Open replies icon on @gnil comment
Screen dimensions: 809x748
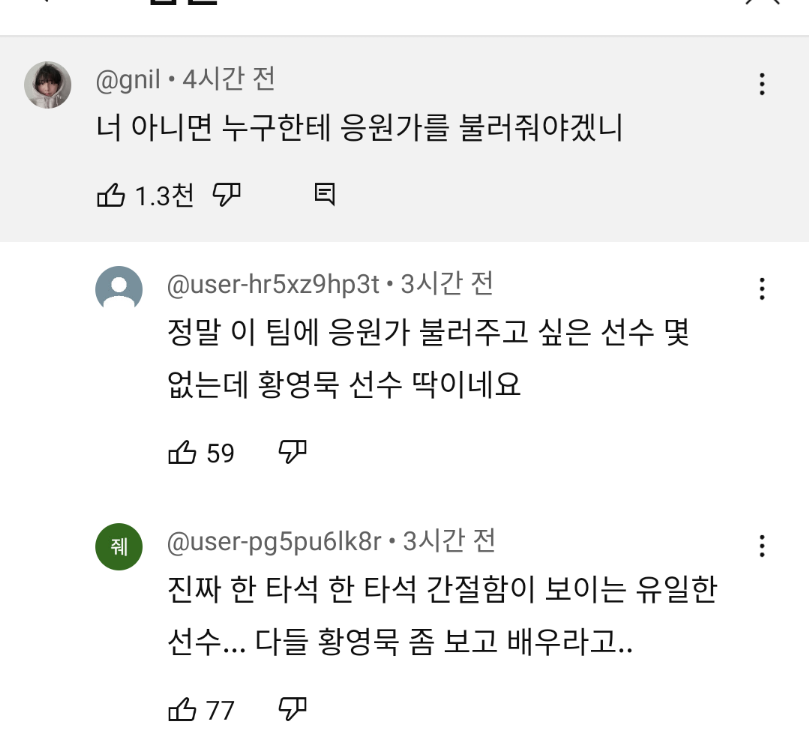pos(325,194)
